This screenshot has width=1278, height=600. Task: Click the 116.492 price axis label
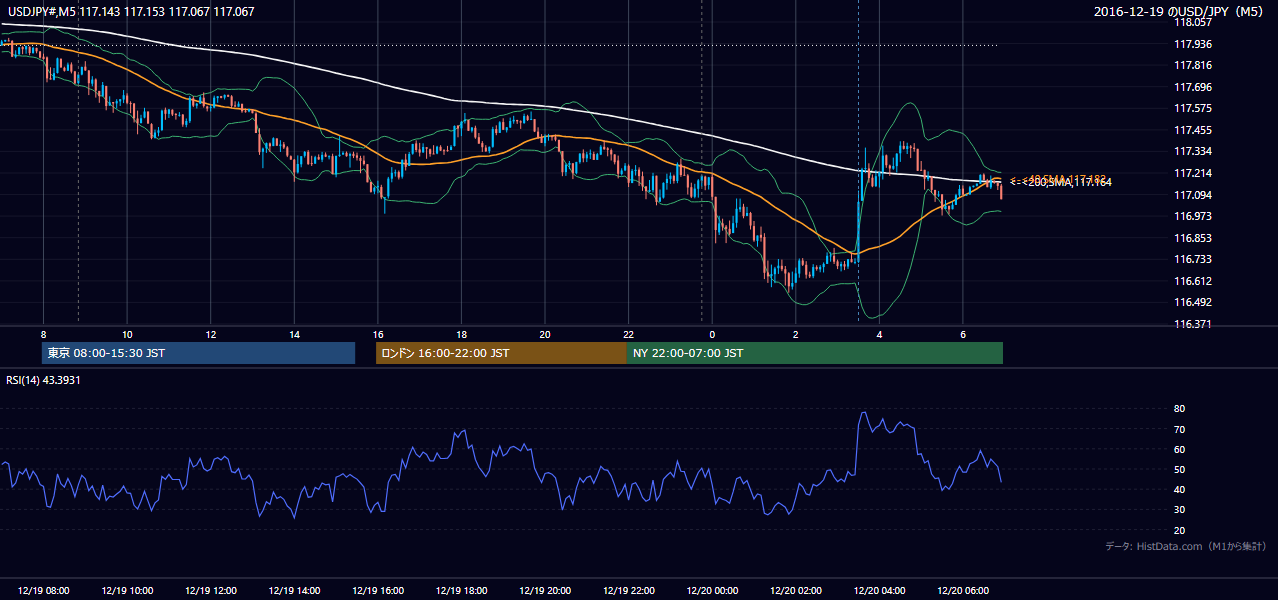pos(1193,302)
